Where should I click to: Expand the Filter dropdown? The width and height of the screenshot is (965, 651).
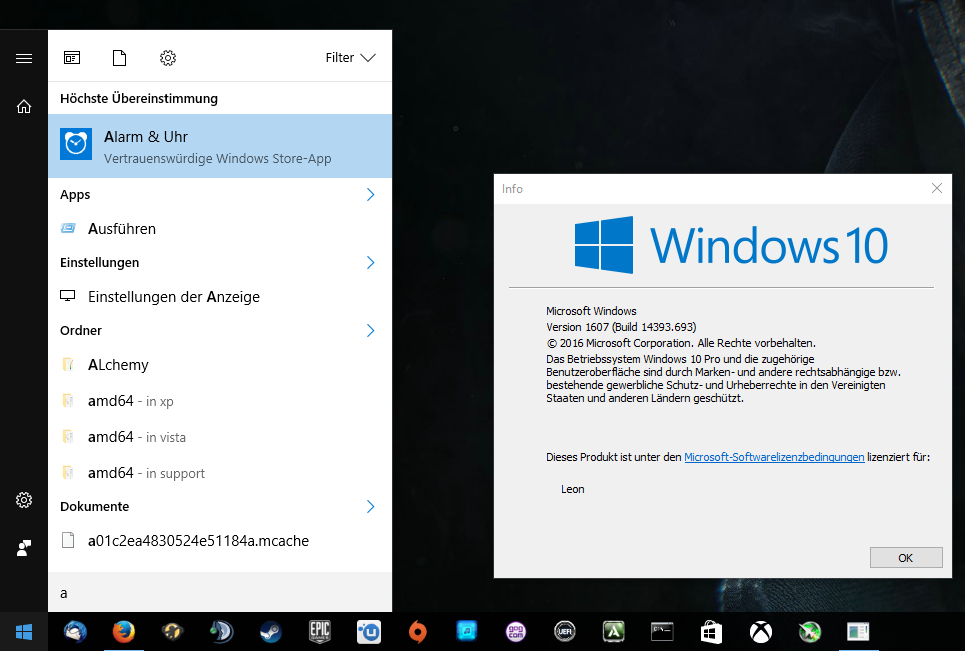[x=350, y=58]
